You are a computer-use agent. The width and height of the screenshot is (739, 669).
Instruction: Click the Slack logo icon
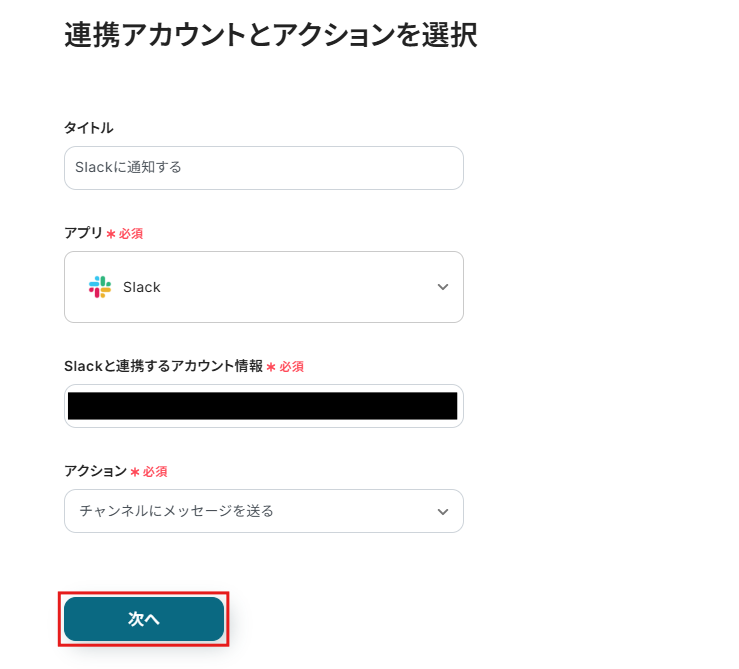tap(100, 287)
